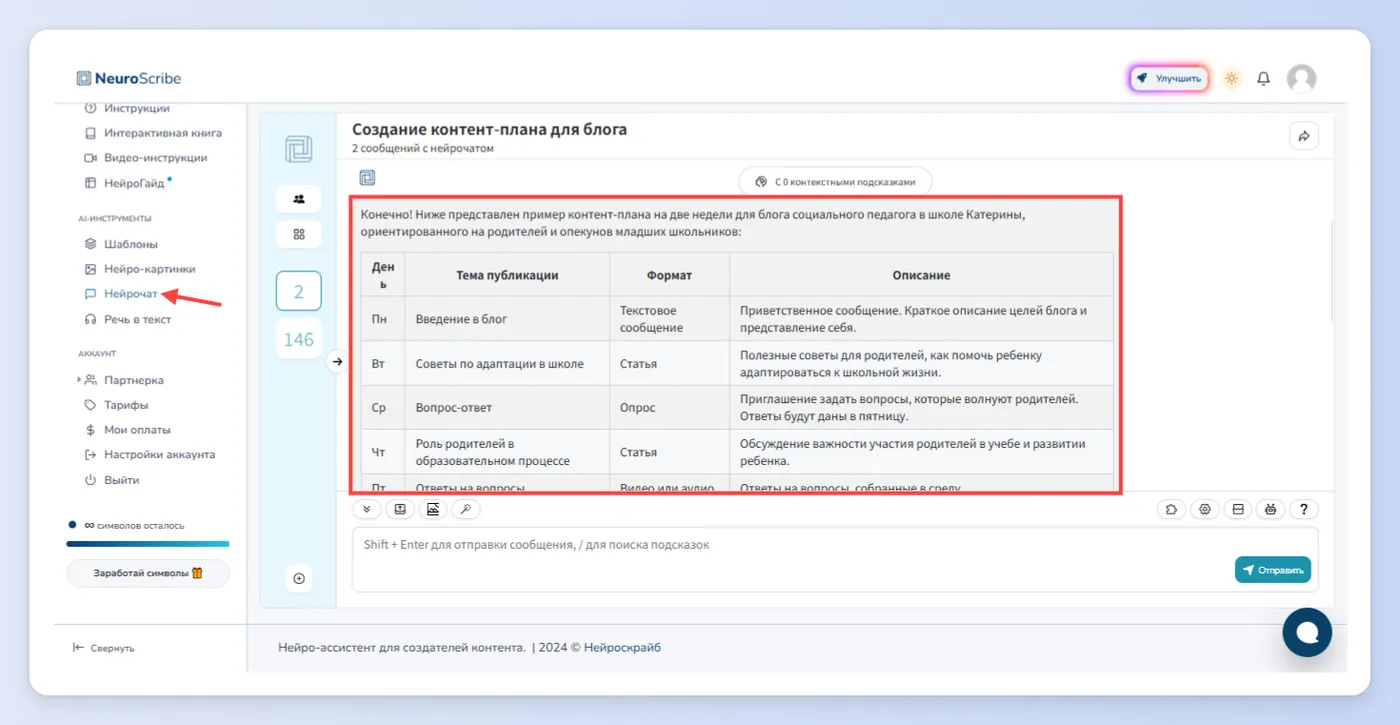Open the question mark help icon

point(1303,509)
